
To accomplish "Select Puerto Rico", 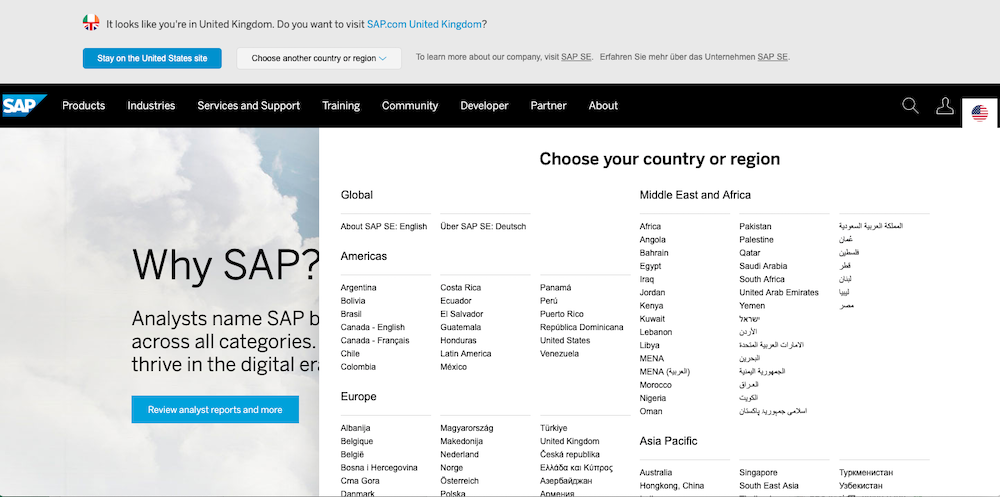I will tap(562, 314).
